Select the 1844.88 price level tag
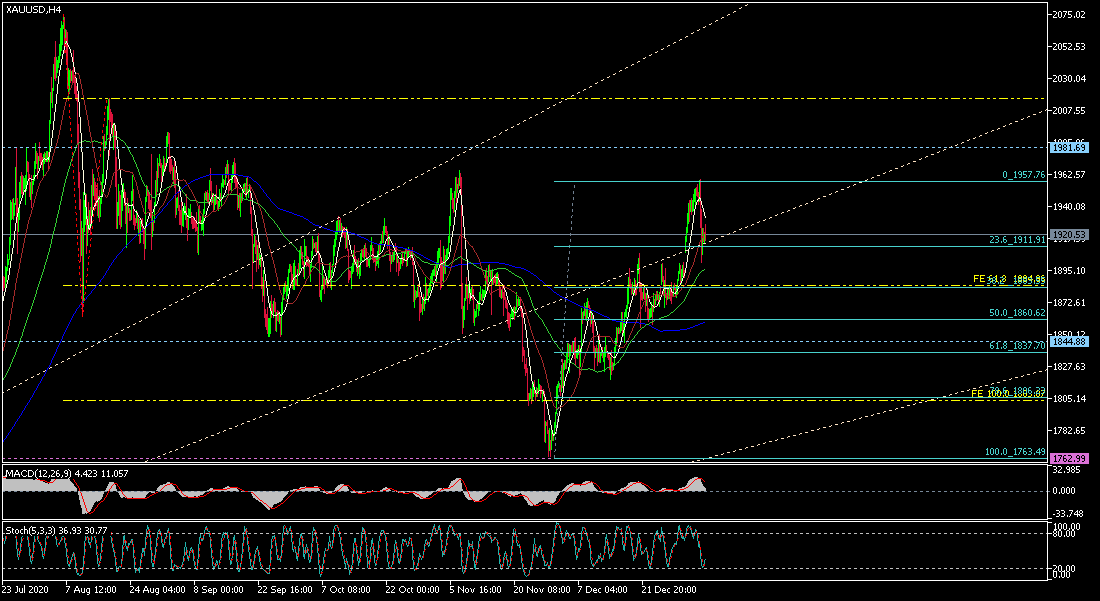This screenshot has height=601, width=1100. [1068, 341]
